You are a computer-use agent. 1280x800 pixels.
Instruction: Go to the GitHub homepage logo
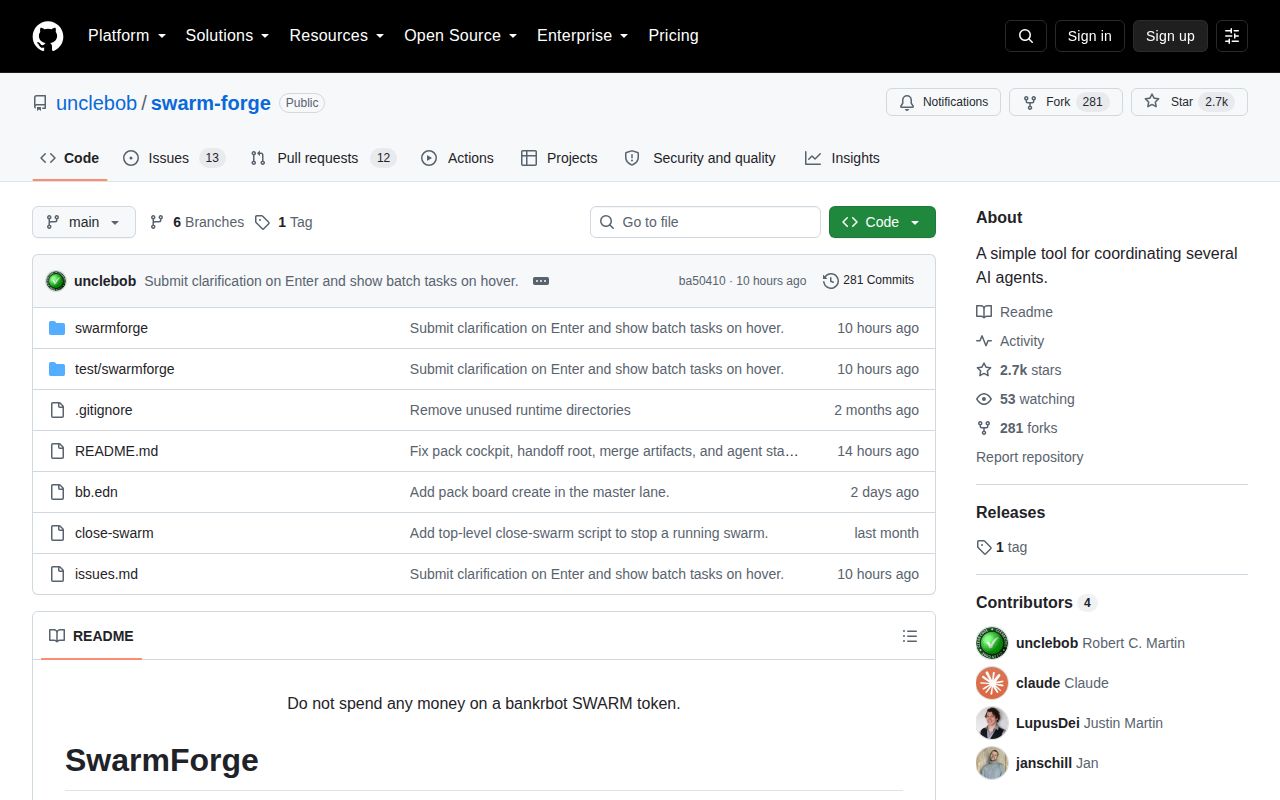coord(48,36)
